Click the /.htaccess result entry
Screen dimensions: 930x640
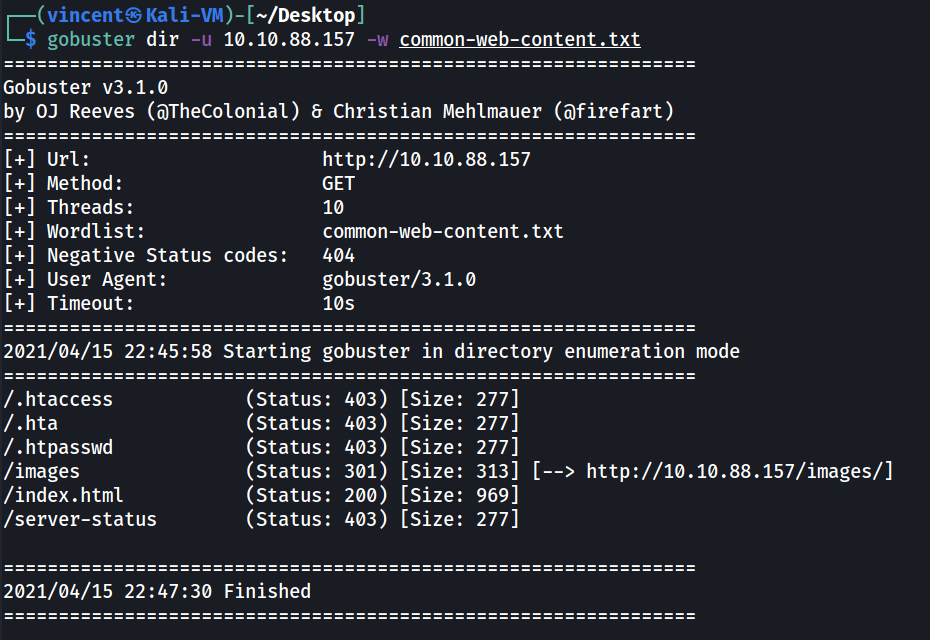point(58,400)
